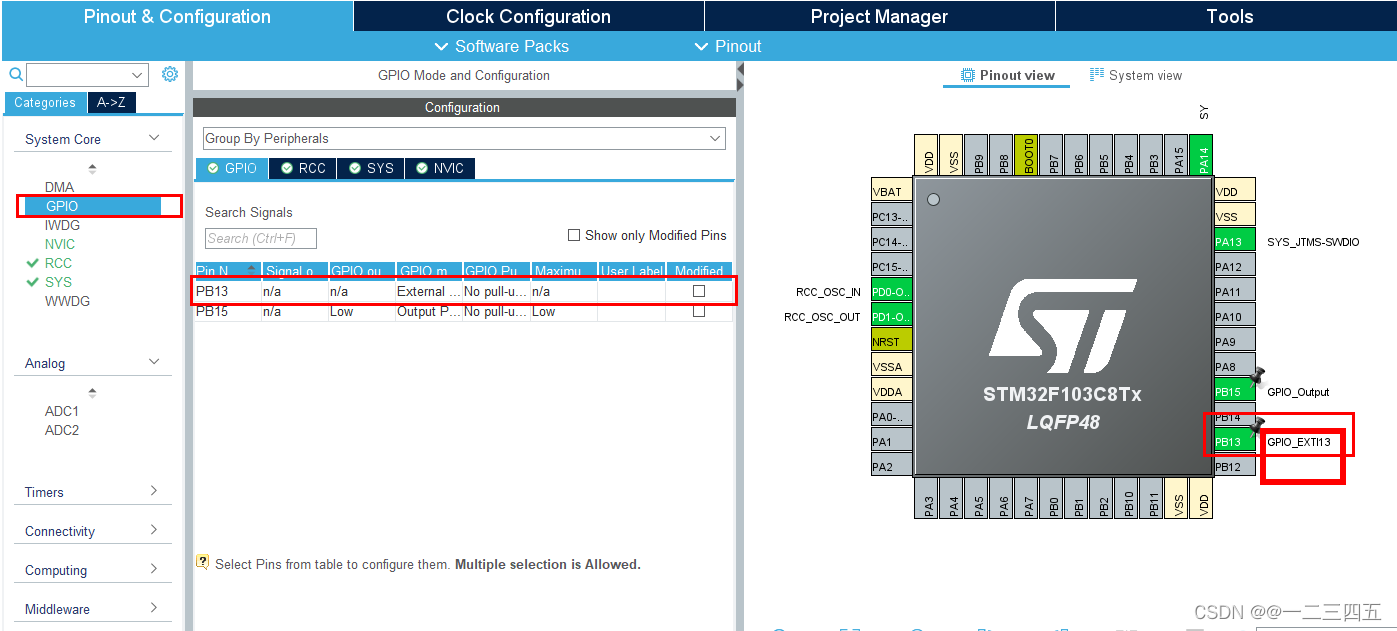Click the help icon beside Select Pins hint

[x=203, y=563]
